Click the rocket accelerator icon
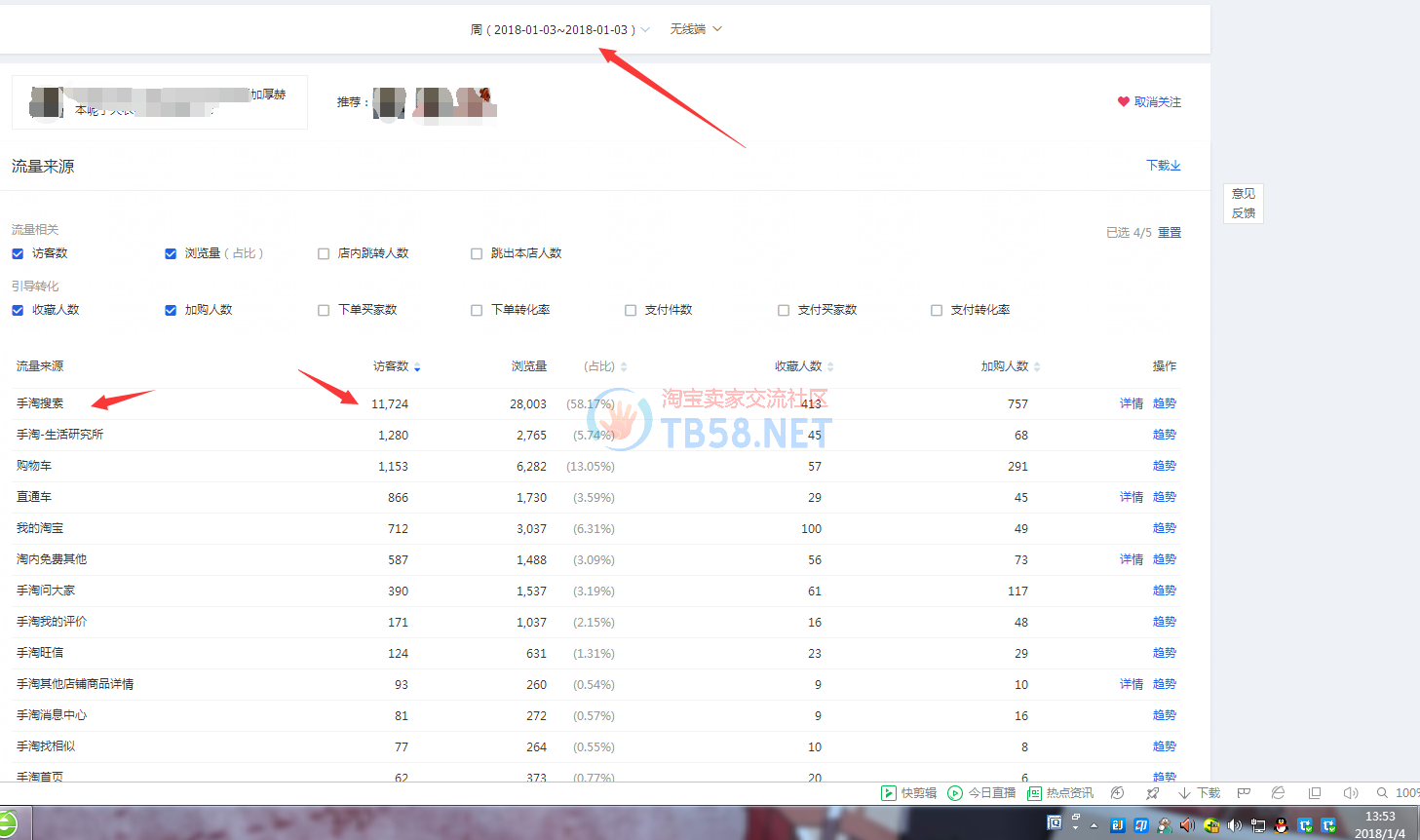 point(1153,793)
